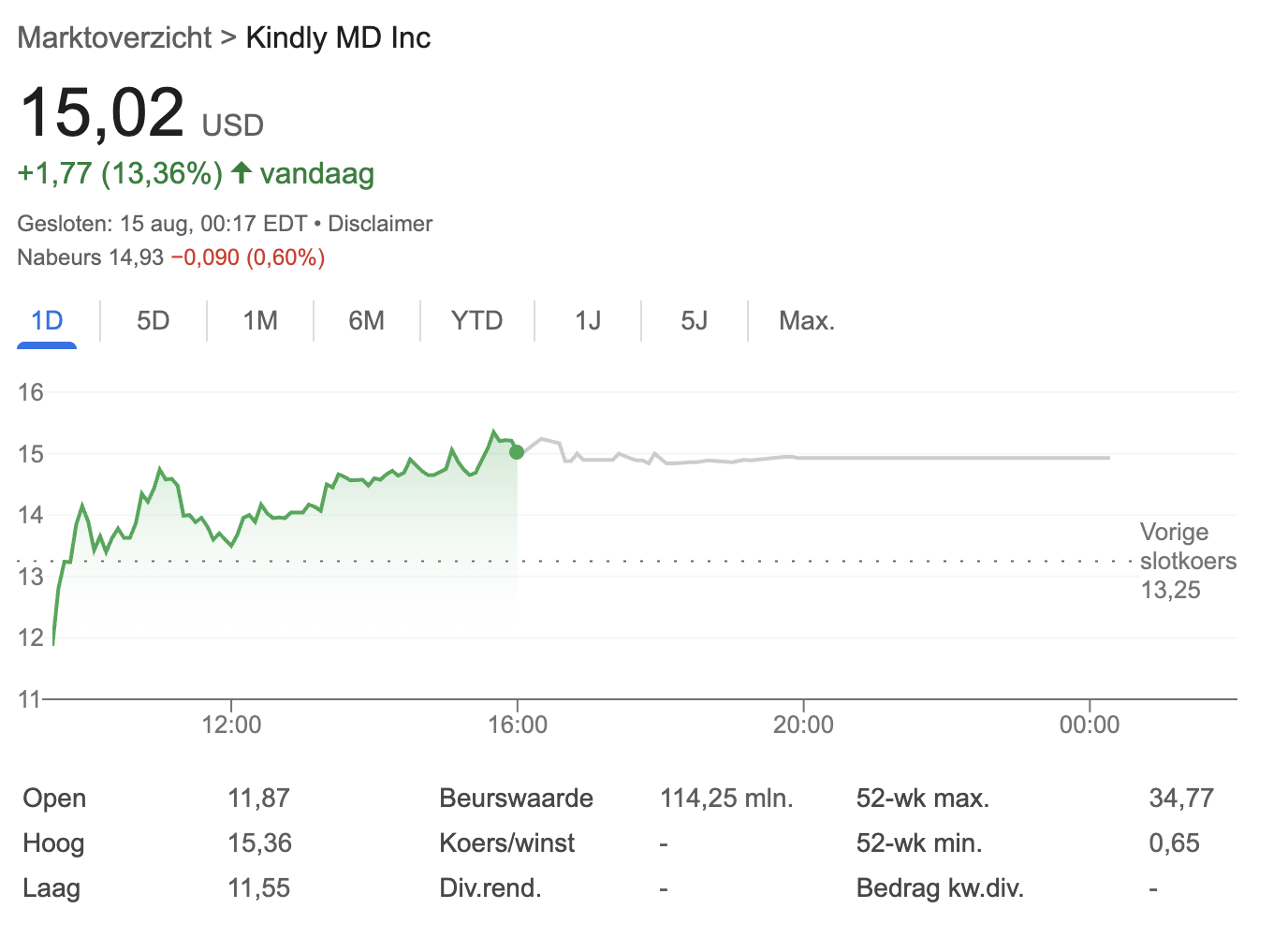
Task: Select the 6M chart tab
Action: [x=366, y=321]
